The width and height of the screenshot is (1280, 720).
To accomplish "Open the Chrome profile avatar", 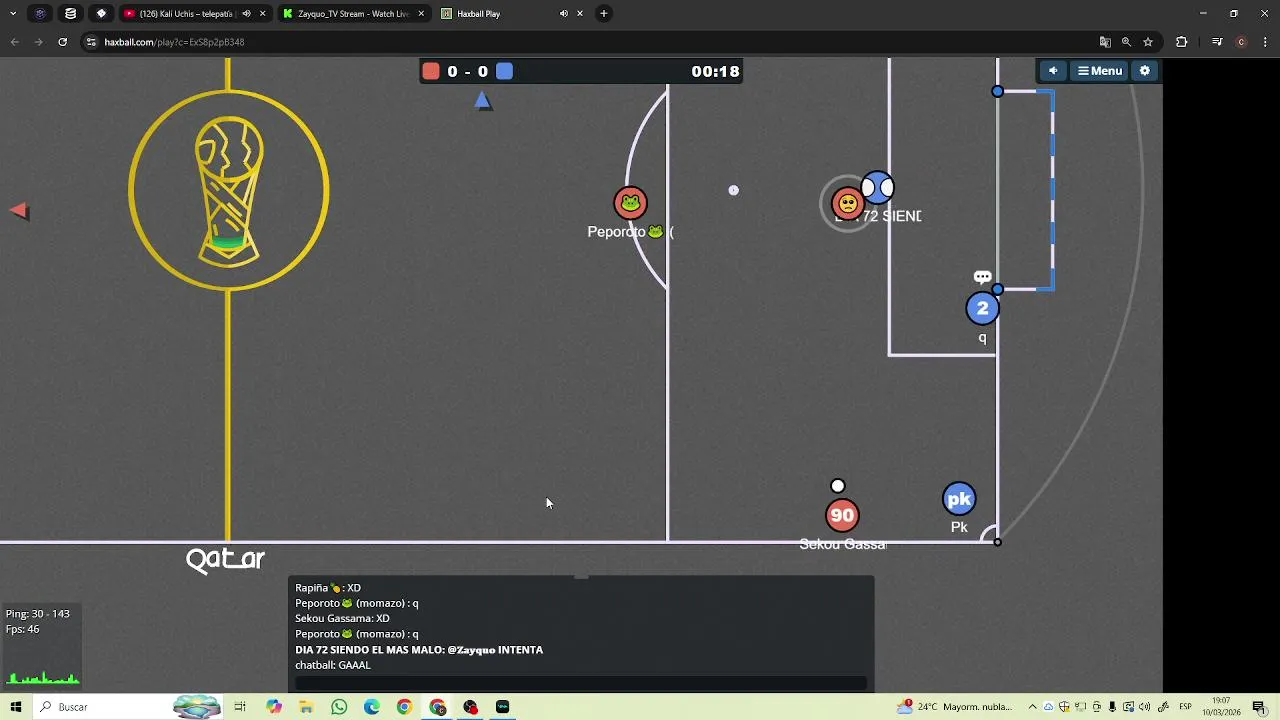I will tap(1241, 42).
